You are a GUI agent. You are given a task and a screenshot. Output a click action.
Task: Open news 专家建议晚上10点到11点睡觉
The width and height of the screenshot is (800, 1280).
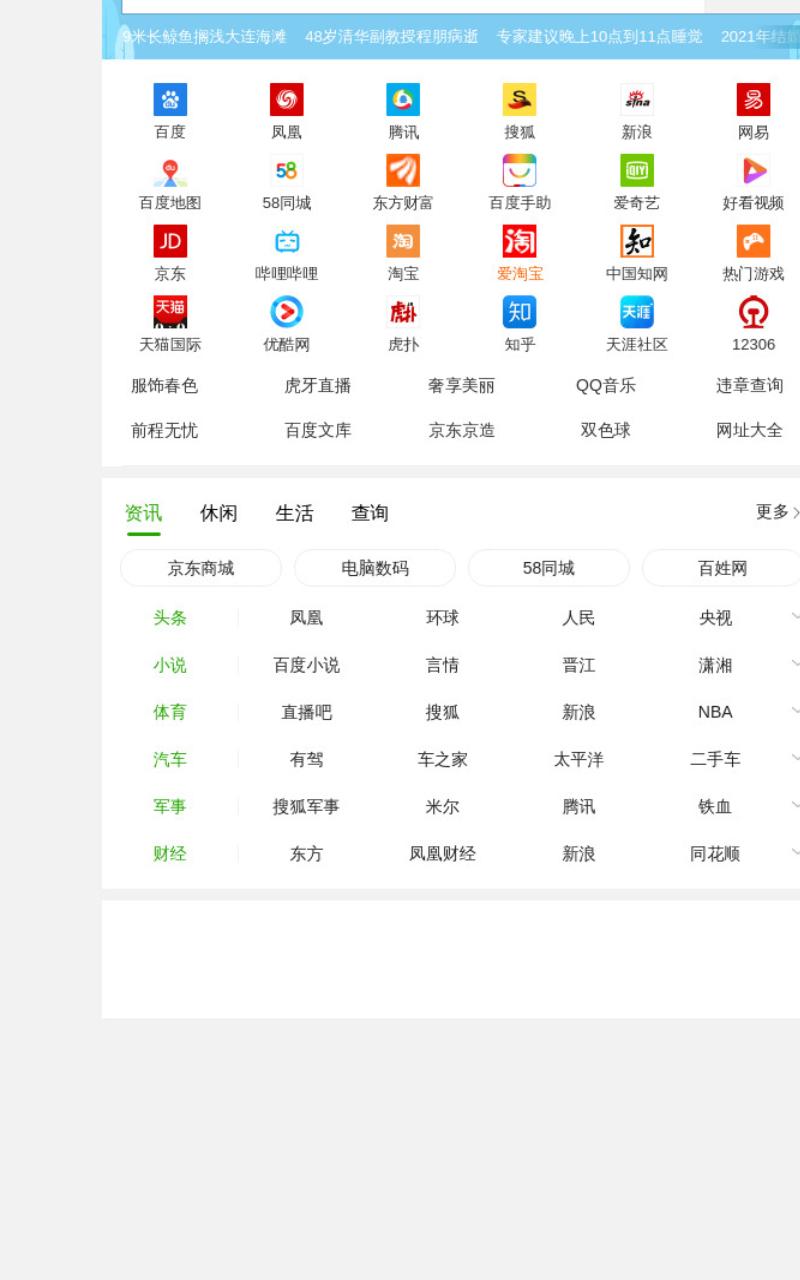pos(600,37)
